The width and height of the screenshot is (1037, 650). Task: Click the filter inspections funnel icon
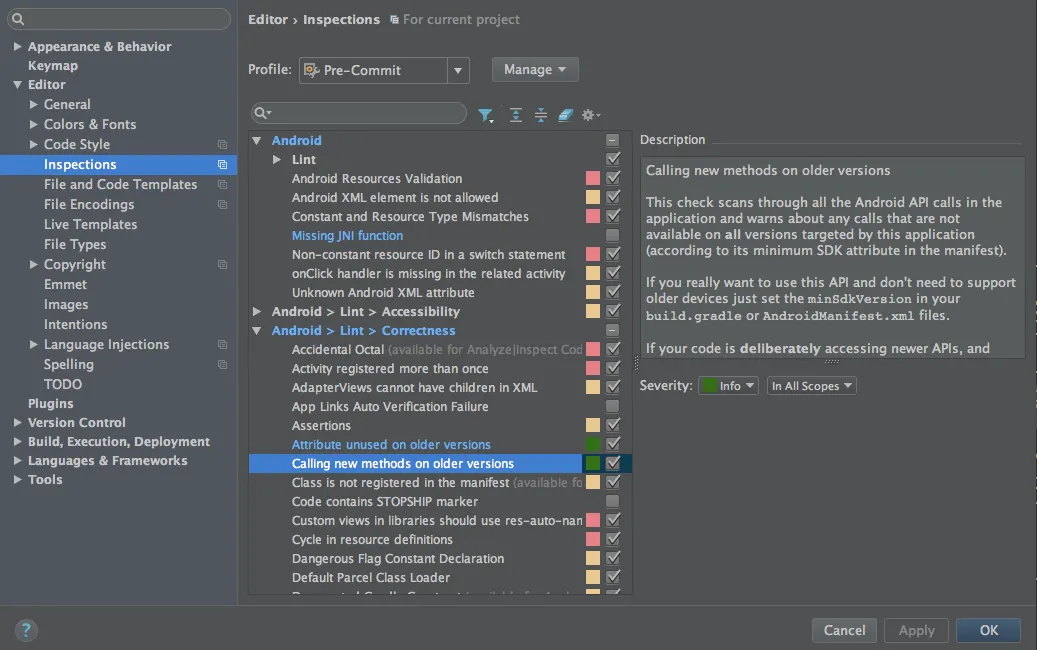pos(485,115)
